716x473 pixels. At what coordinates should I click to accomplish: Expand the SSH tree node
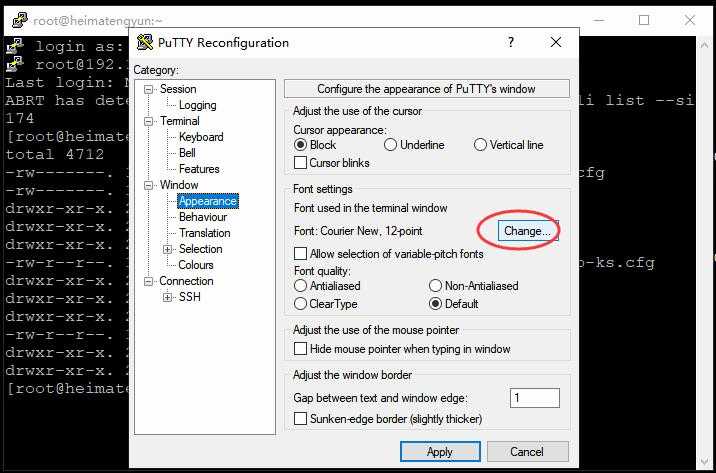(168, 297)
